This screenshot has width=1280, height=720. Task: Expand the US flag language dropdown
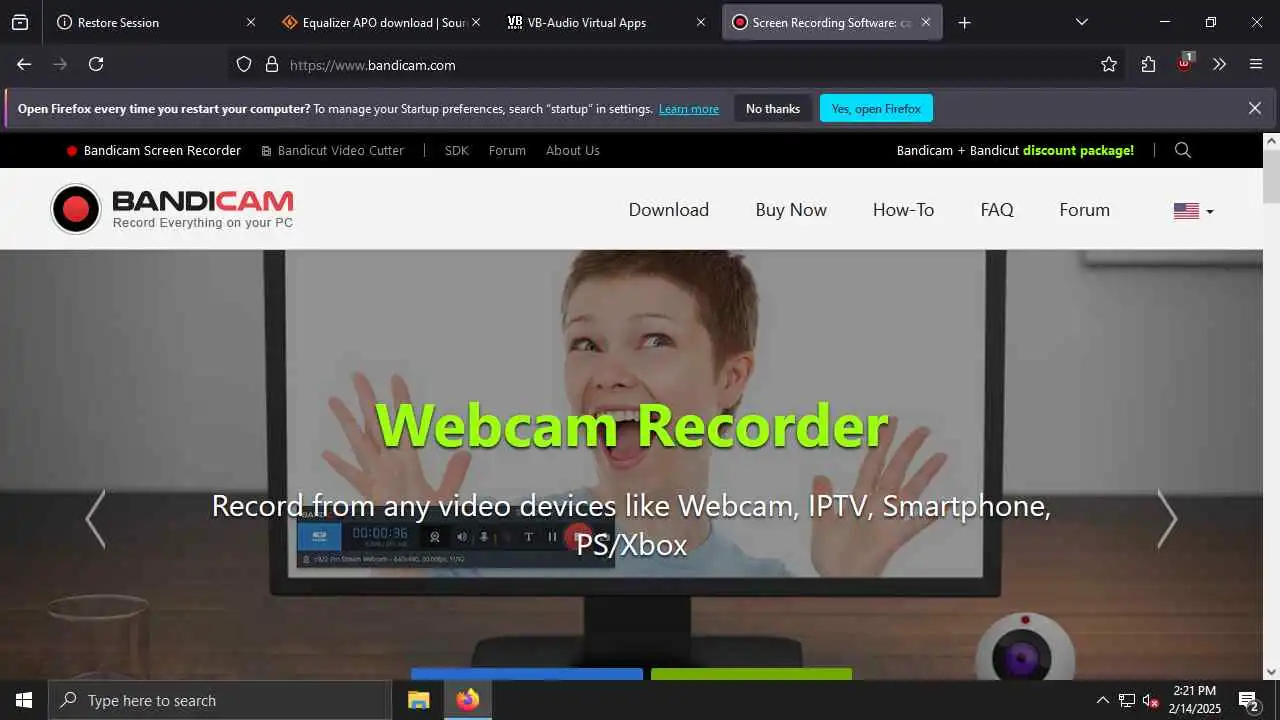[1193, 211]
